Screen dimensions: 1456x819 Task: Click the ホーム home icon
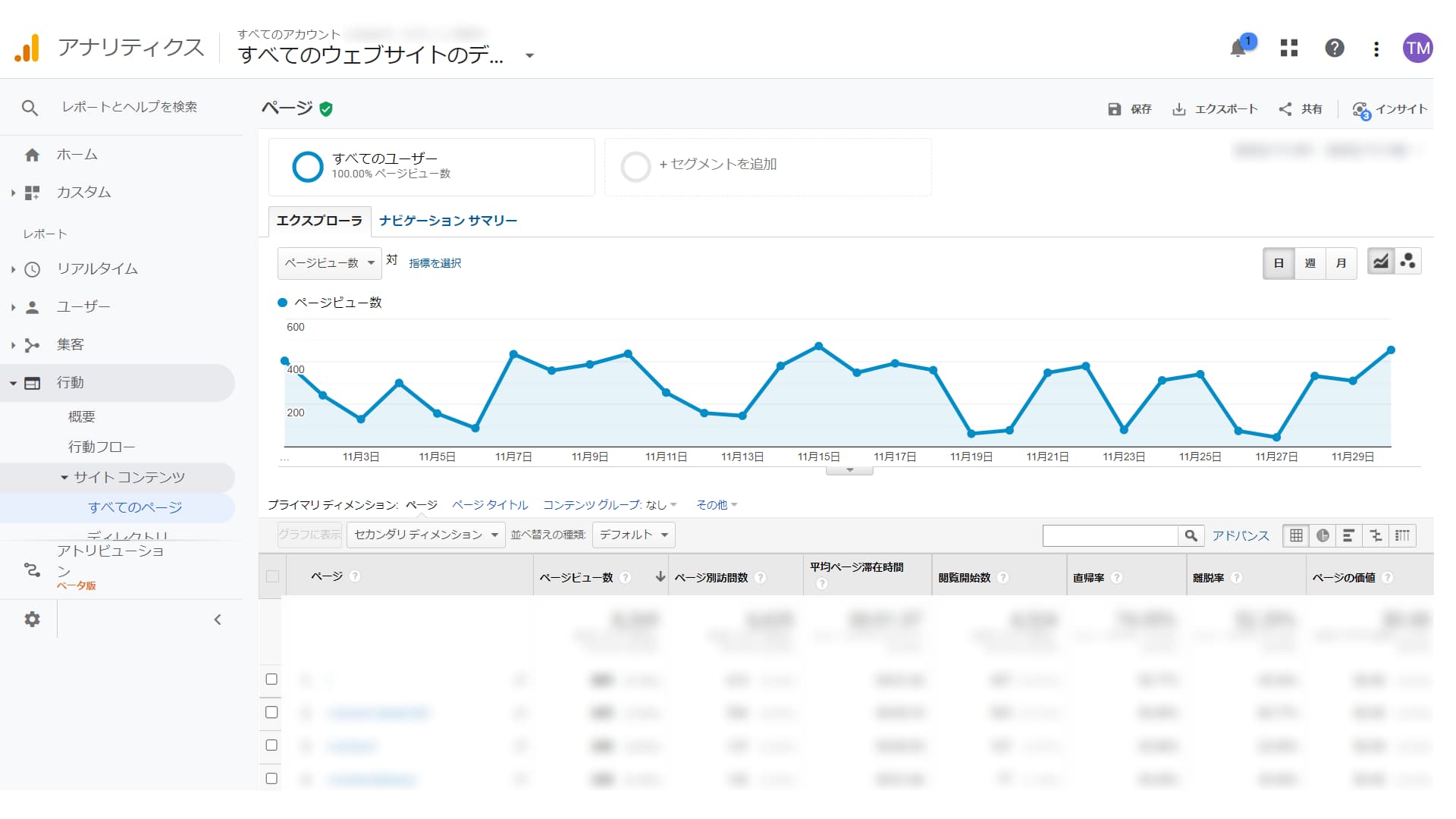(32, 155)
